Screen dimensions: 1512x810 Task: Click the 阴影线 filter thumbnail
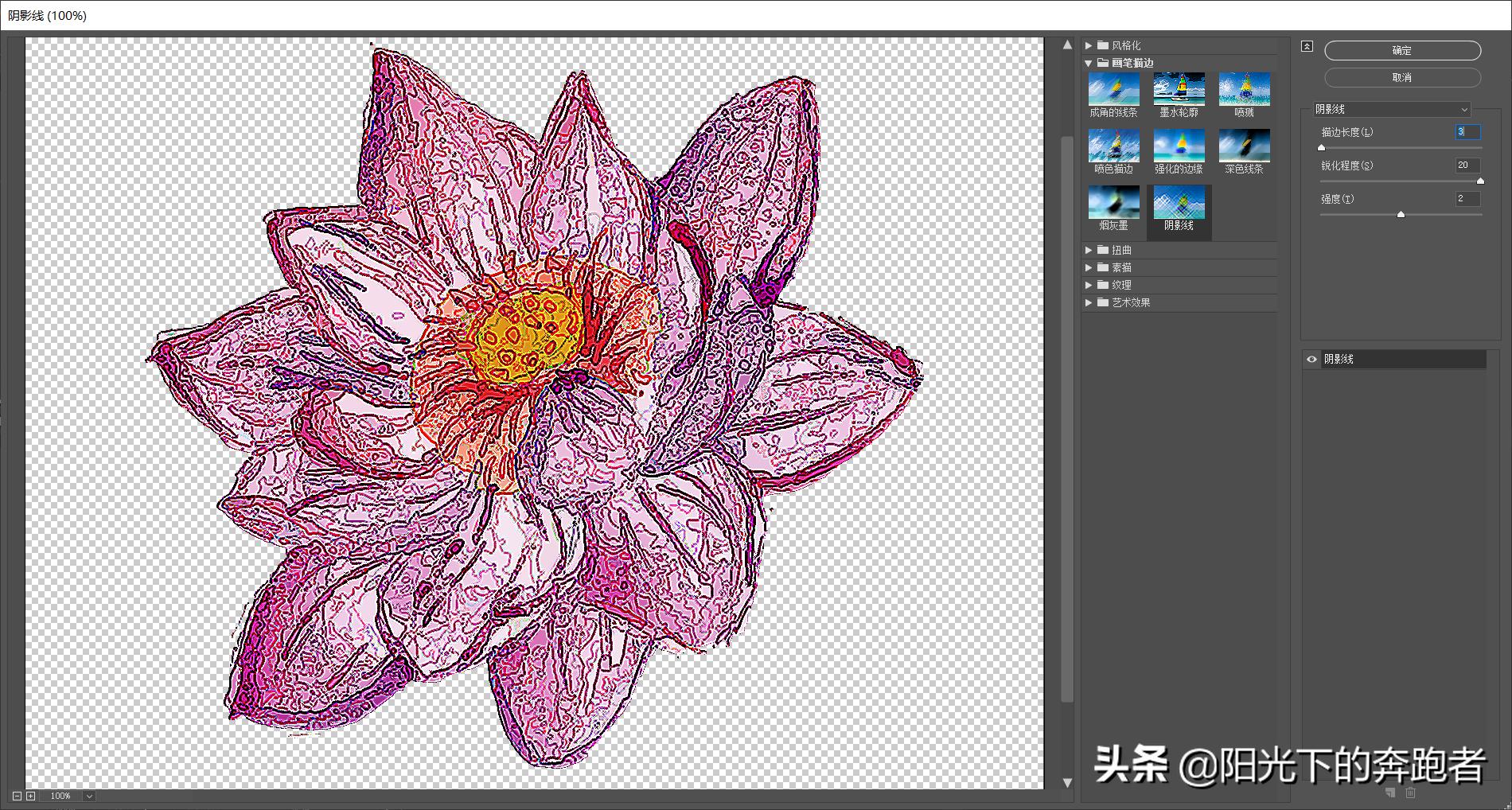point(1179,203)
